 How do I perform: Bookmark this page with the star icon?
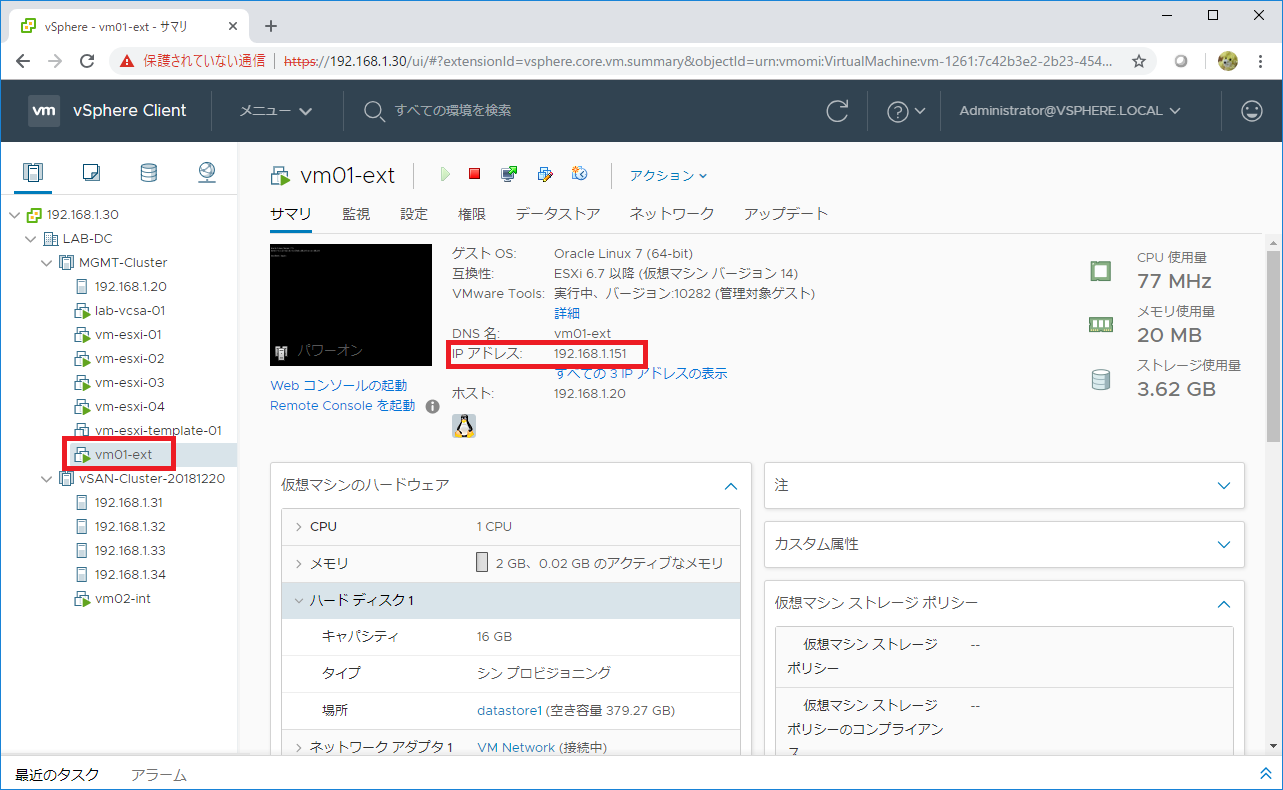[x=1139, y=61]
